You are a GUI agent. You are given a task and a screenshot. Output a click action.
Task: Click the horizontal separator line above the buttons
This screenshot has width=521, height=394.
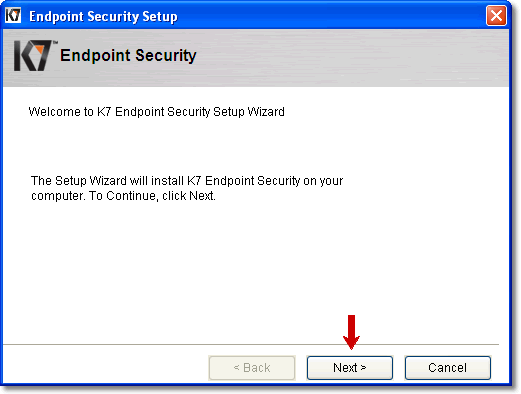click(x=251, y=344)
